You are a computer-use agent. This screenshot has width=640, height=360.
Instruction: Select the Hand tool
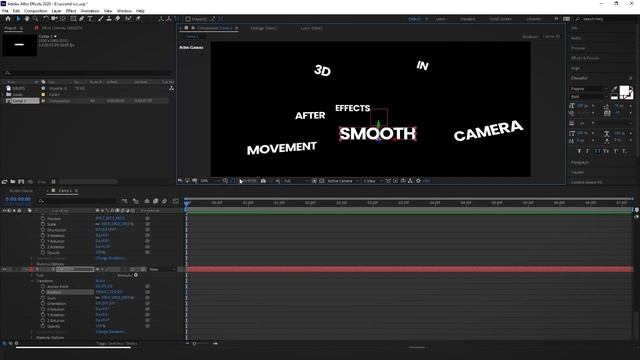(x=27, y=19)
